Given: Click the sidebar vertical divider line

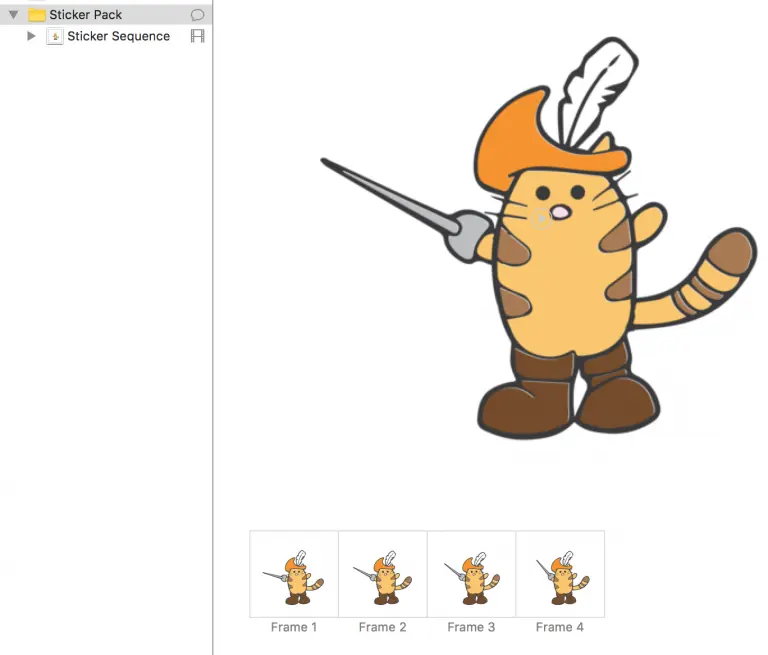Looking at the screenshot, I should tap(213, 327).
